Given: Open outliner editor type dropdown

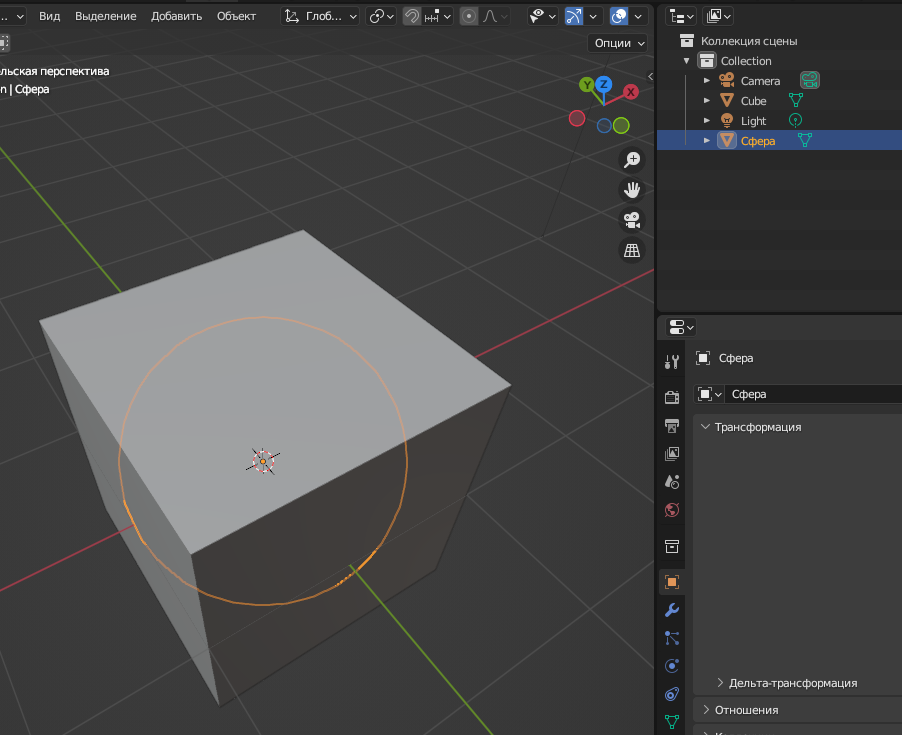Looking at the screenshot, I should tap(681, 16).
